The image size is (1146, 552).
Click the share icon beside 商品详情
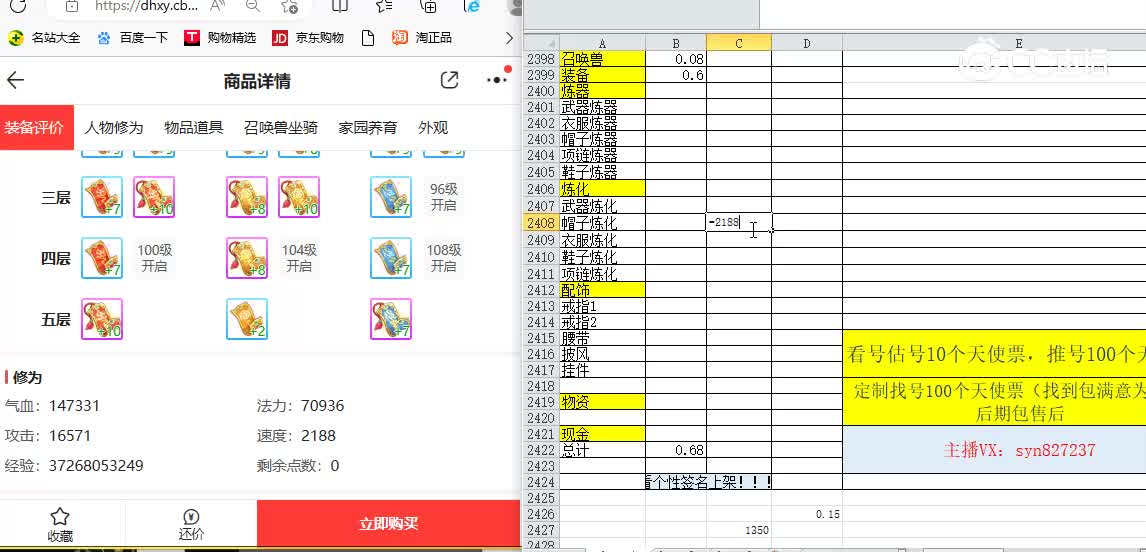pos(449,80)
